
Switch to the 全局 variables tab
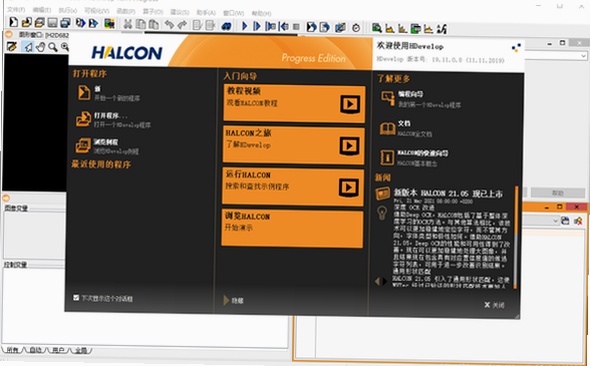click(x=81, y=351)
